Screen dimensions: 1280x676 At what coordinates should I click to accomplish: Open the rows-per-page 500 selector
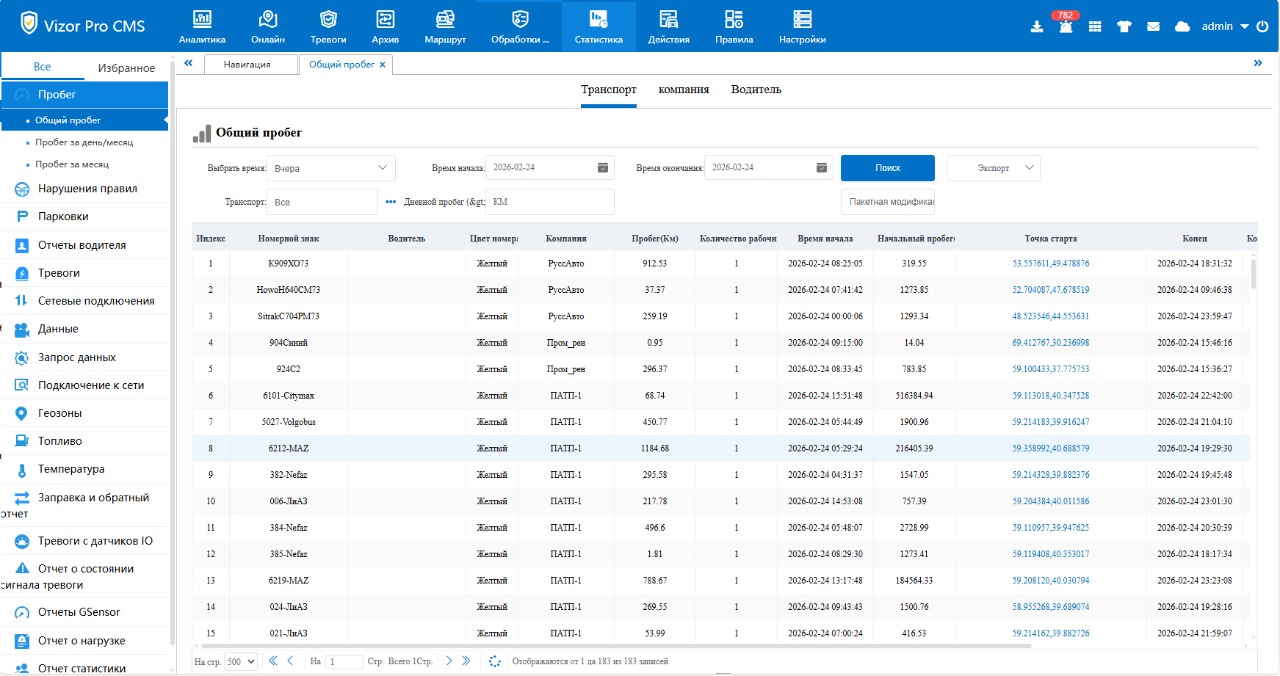[x=241, y=661]
